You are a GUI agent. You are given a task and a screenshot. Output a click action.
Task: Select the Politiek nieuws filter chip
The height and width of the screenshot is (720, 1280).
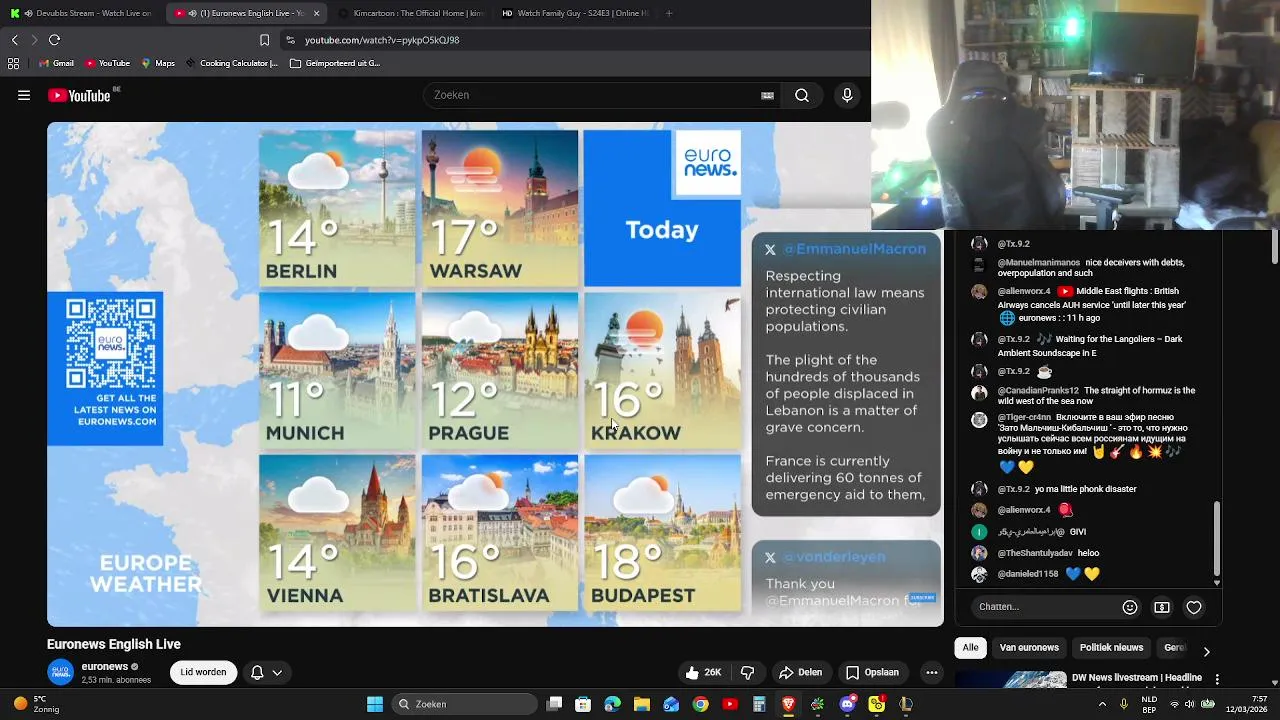click(1111, 648)
